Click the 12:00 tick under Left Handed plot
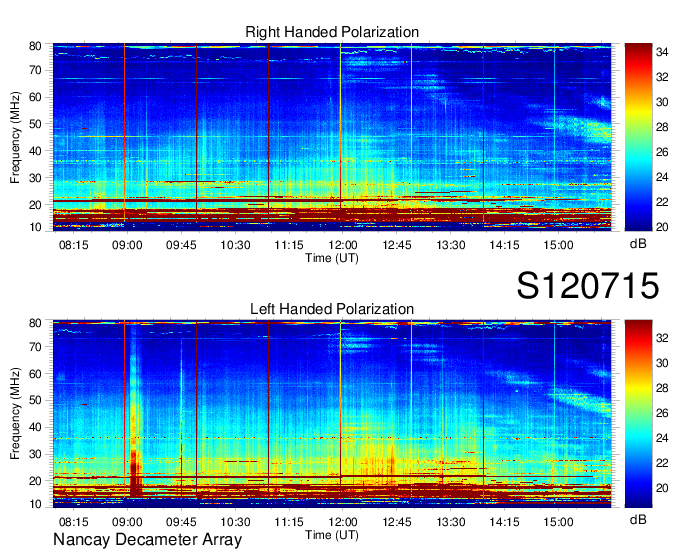680x552 pixels. point(343,522)
